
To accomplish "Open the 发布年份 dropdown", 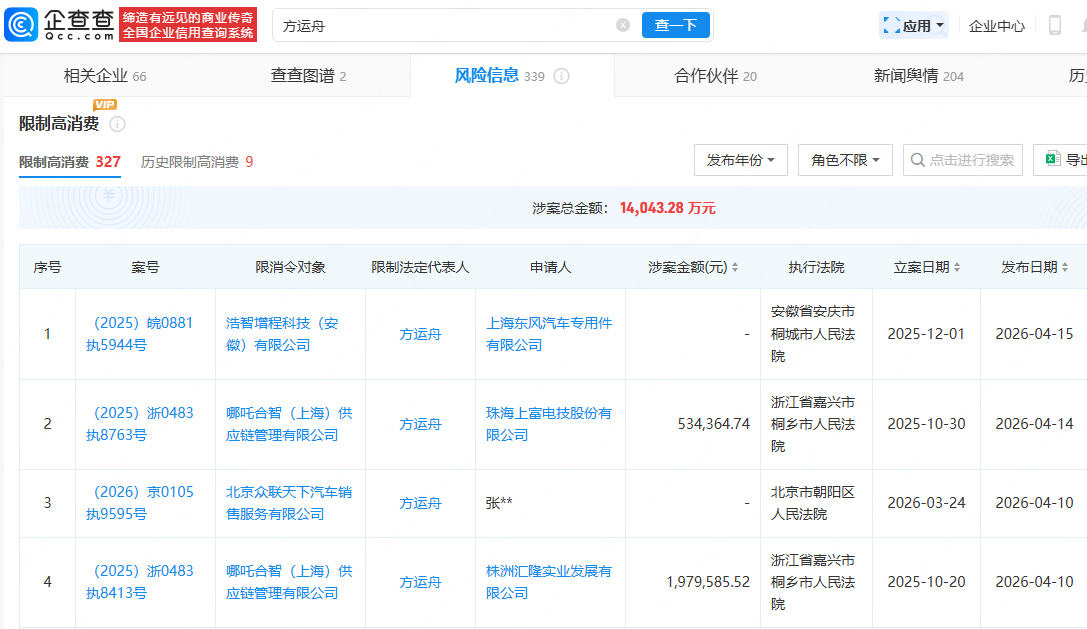I will click(x=740, y=160).
